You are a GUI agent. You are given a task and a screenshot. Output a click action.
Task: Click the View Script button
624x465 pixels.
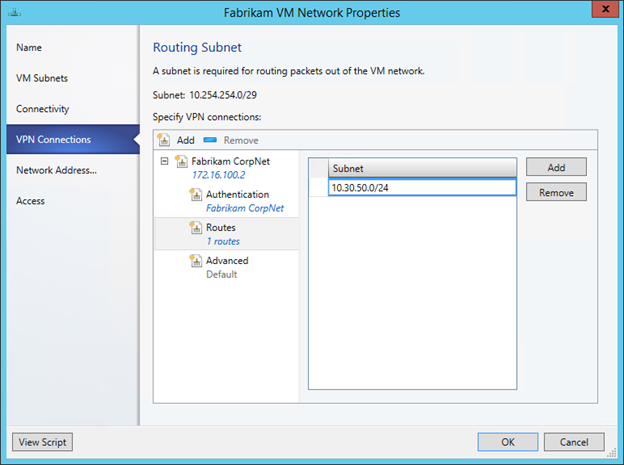click(42, 442)
